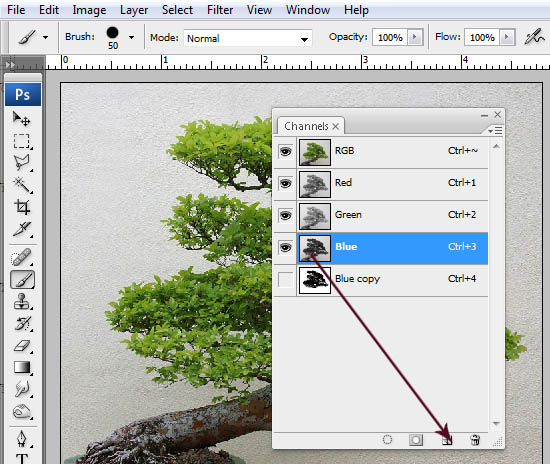
Task: Open the Filter menu
Action: coord(220,10)
